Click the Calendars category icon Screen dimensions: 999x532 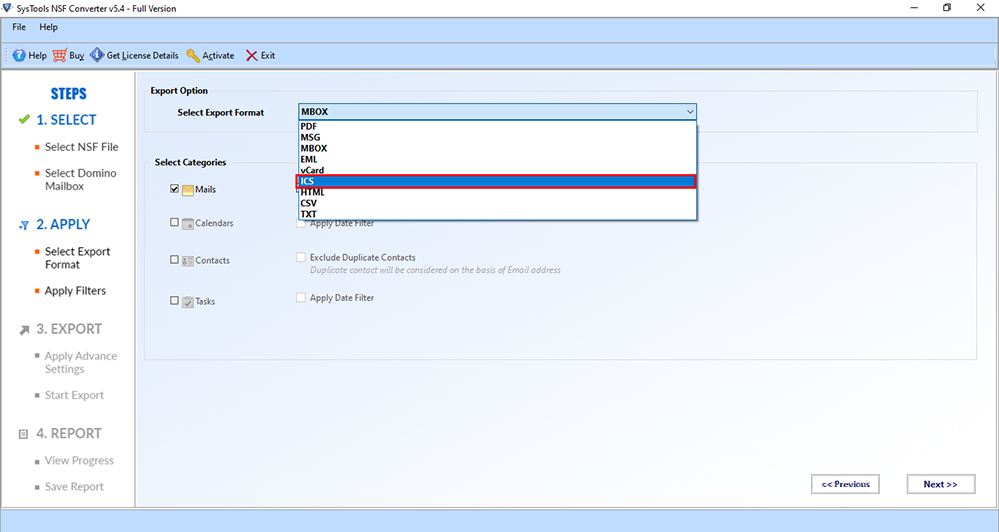click(187, 224)
